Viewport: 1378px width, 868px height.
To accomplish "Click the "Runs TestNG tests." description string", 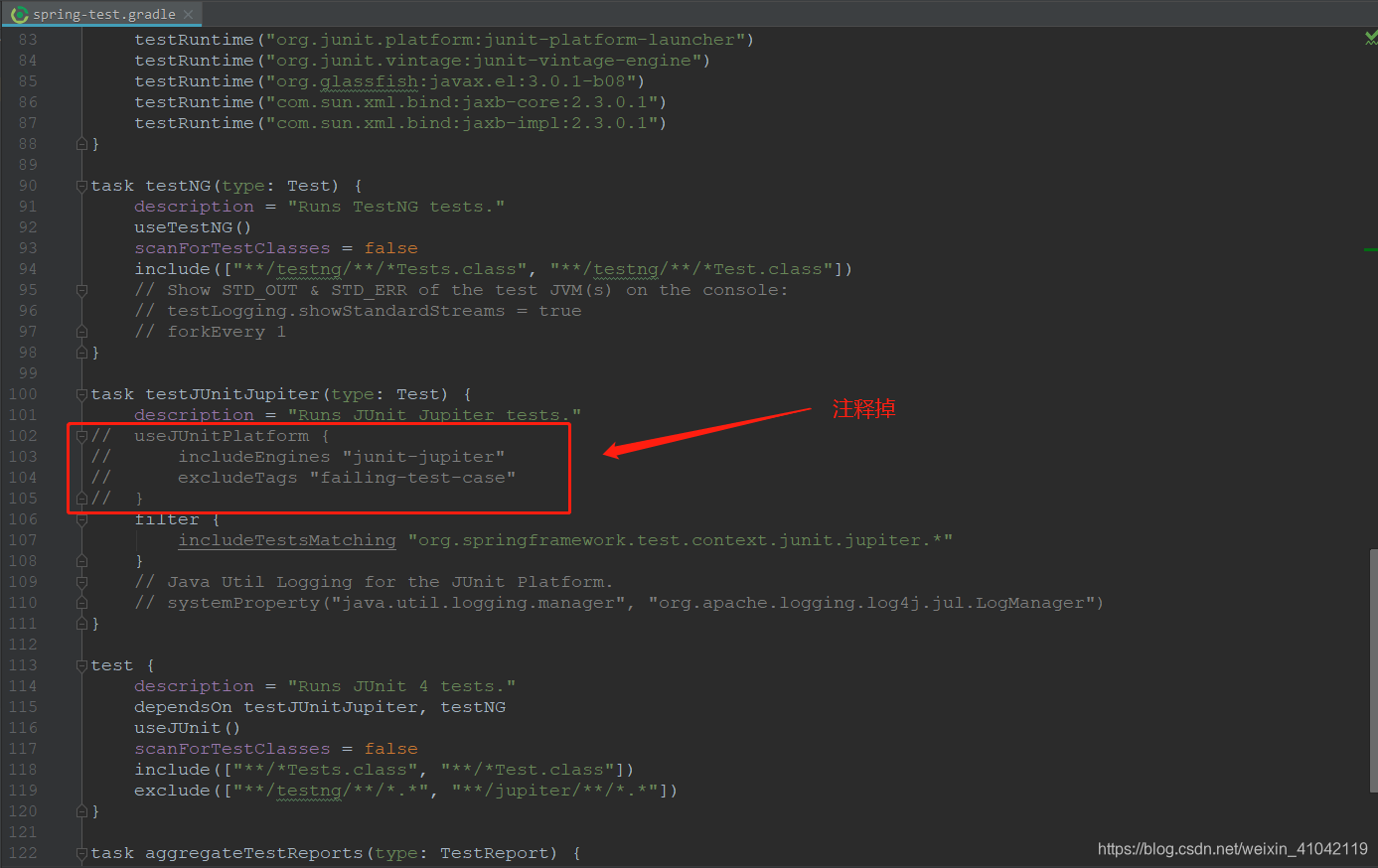I will pyautogui.click(x=396, y=207).
